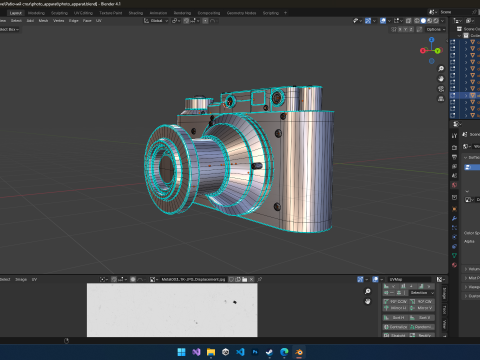Screen dimensions: 480x360
Task: Switch to the Geometry Nodes workspace tab
Action: tap(241, 13)
